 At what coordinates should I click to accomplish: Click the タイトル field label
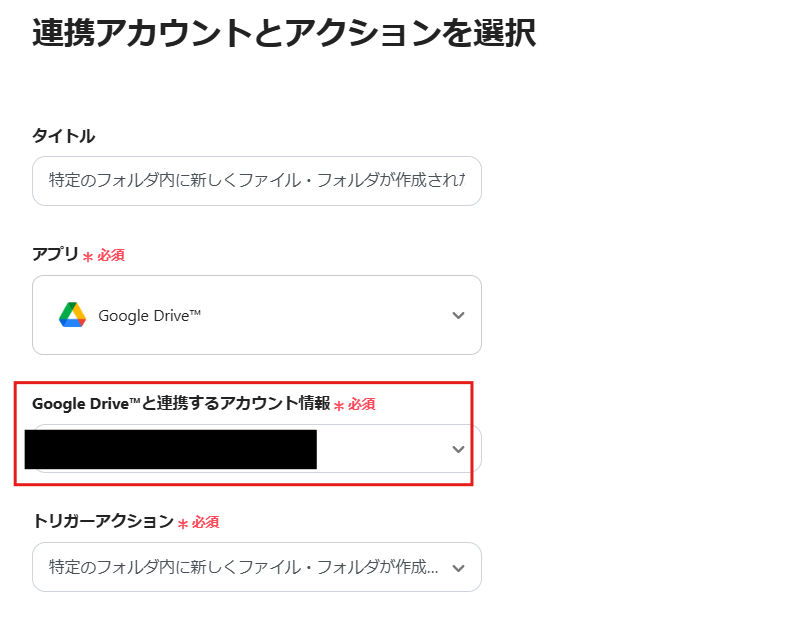coord(64,136)
